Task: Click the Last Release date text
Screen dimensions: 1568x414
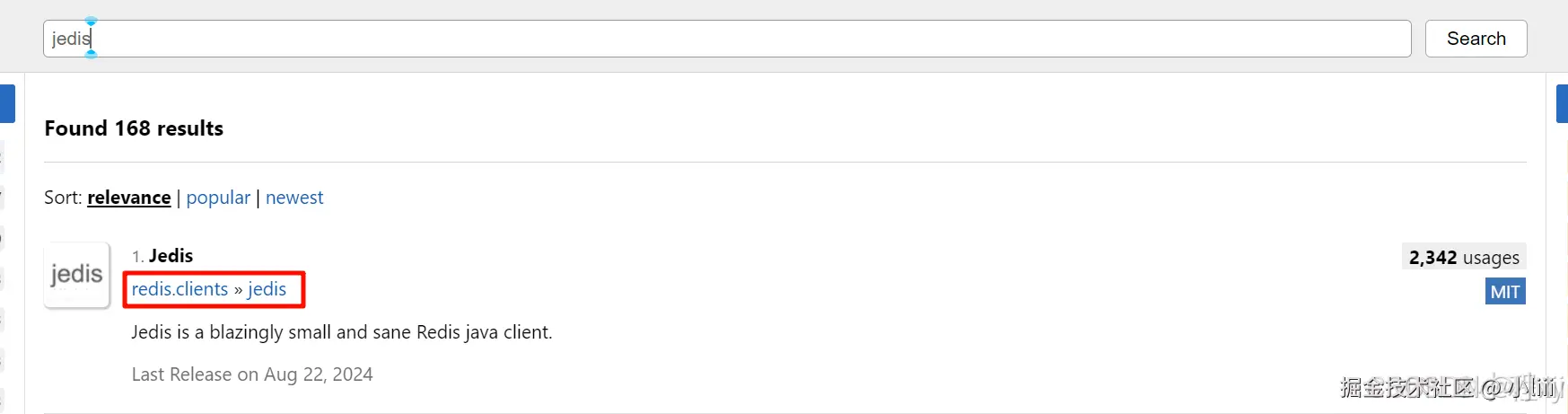Action: click(x=251, y=374)
